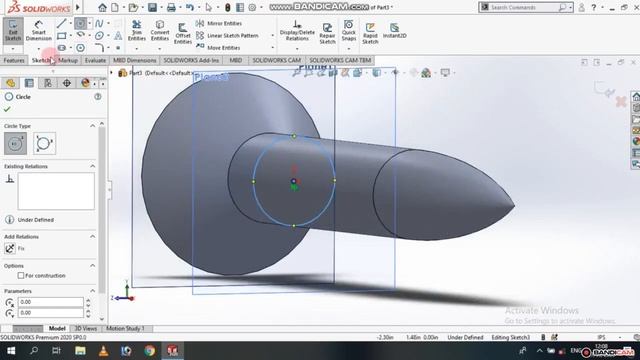Click Linear Sketch Pattern
The height and width of the screenshot is (360, 640).
(227, 36)
